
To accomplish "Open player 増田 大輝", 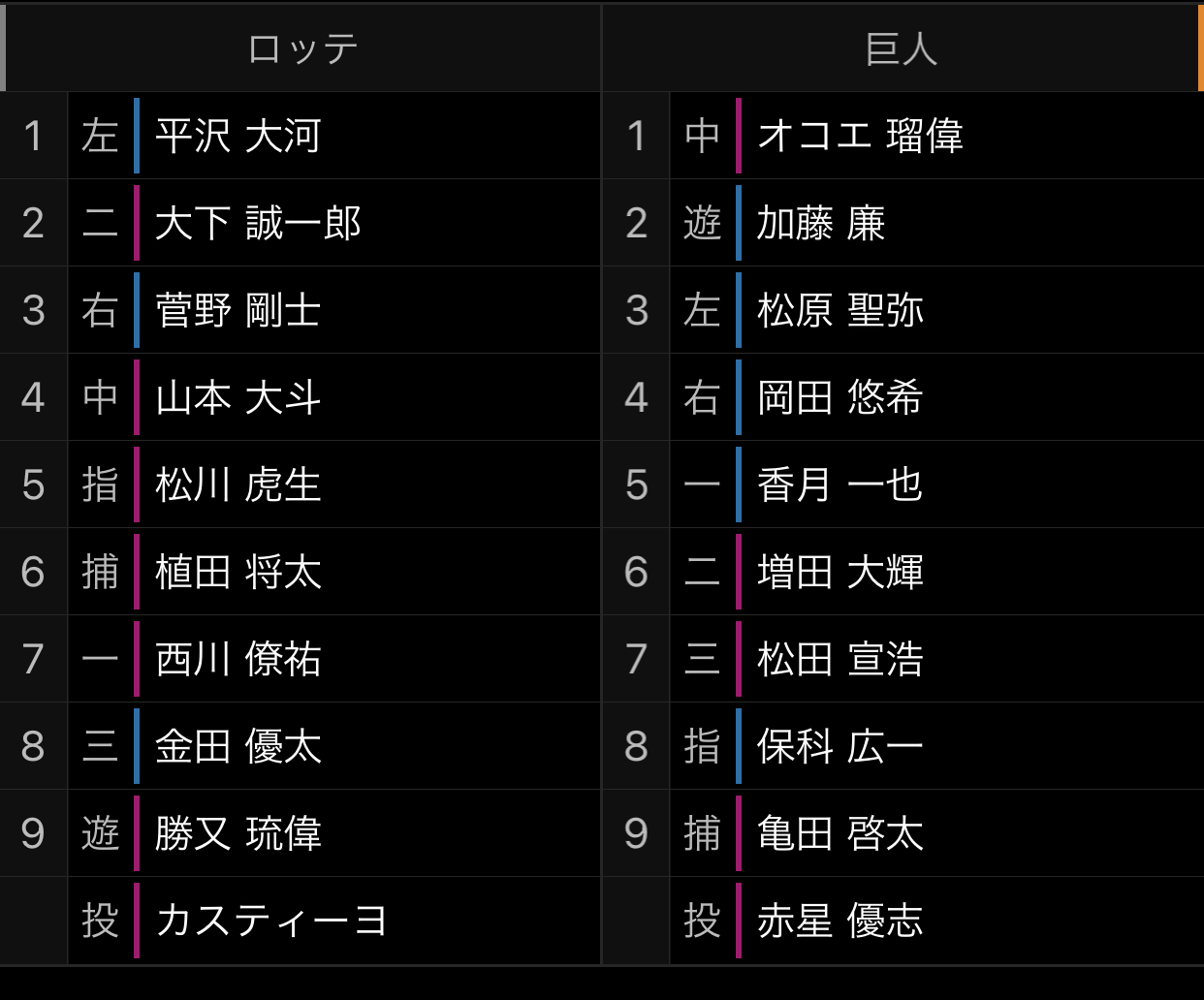I will (x=840, y=572).
